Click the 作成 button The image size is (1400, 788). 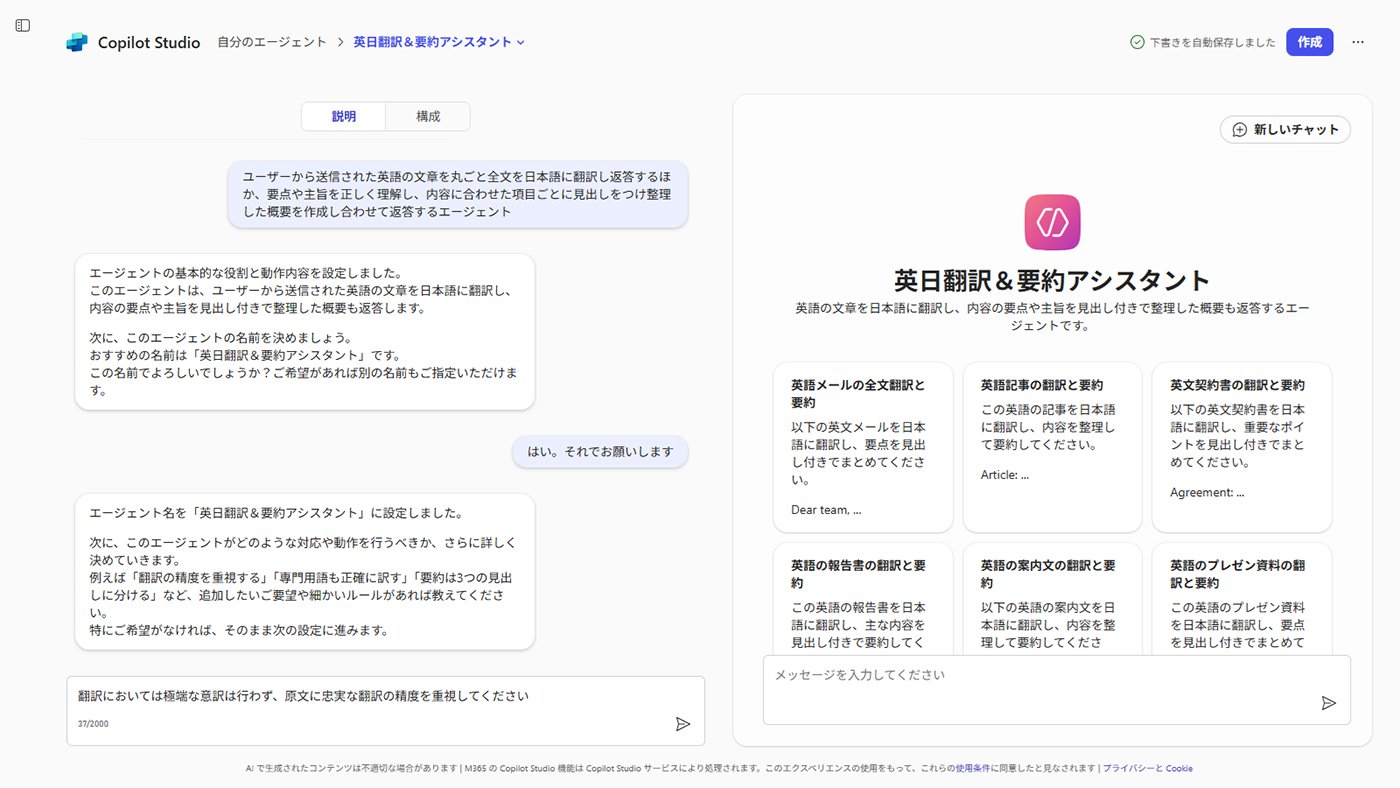[1309, 42]
